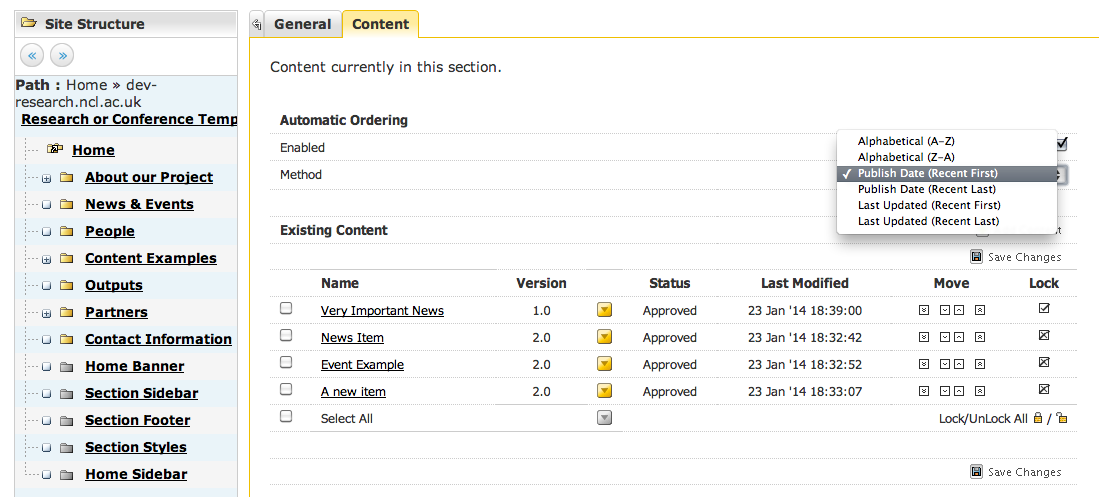Toggle the lock for News Item
Screen dimensions: 1099x497
click(x=1044, y=336)
